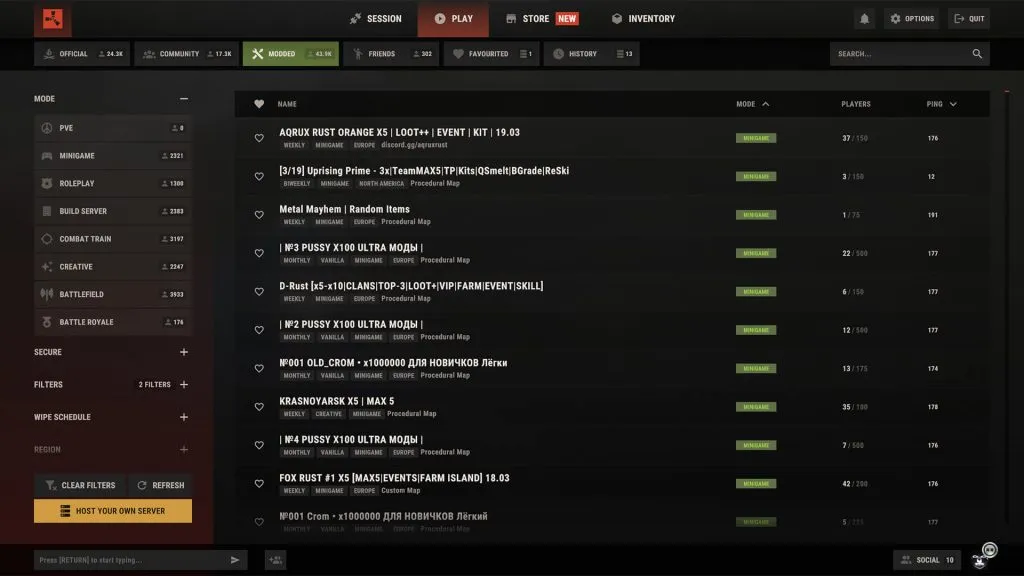The width and height of the screenshot is (1024, 576).
Task: Favourite №2 PUSSY X100 server heart
Action: [259, 330]
